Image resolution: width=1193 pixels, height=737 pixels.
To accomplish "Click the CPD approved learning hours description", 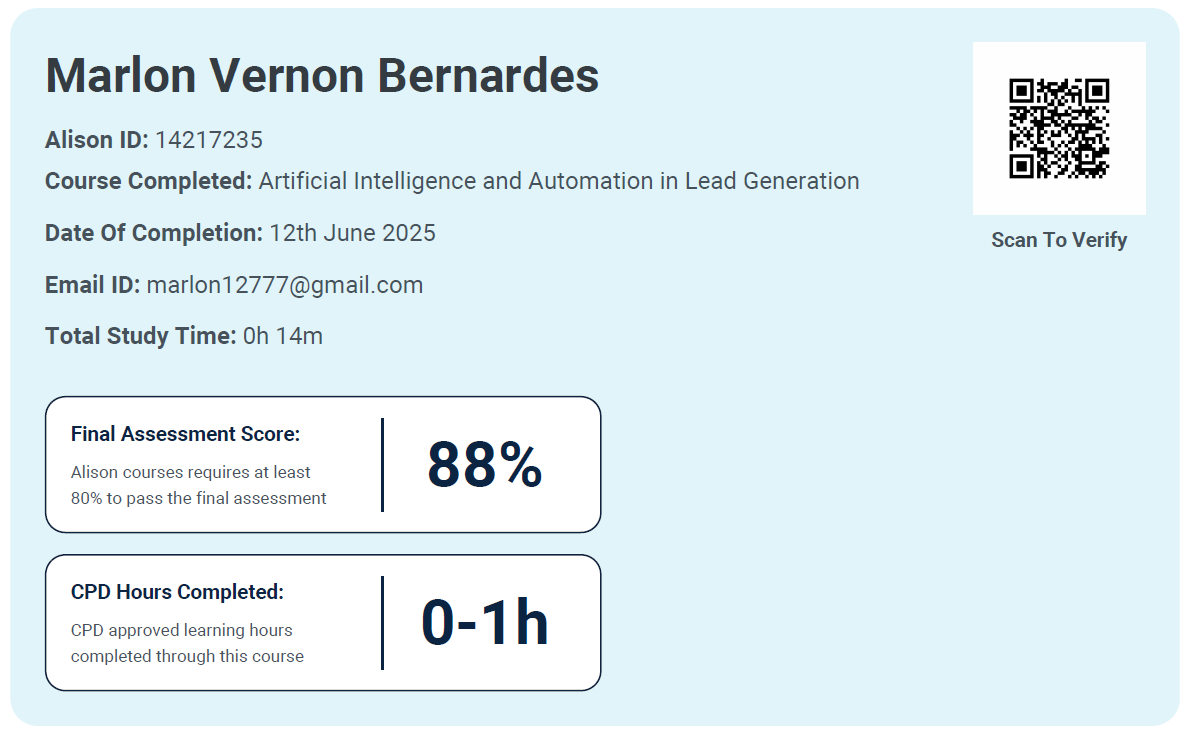I will coord(187,643).
